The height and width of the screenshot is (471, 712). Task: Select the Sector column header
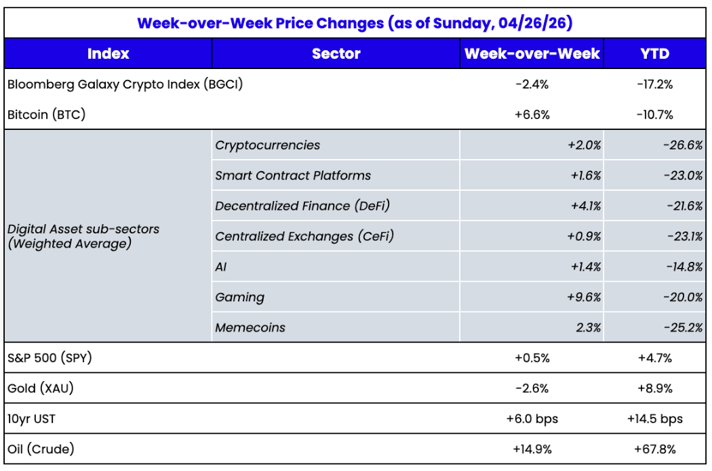(x=335, y=54)
